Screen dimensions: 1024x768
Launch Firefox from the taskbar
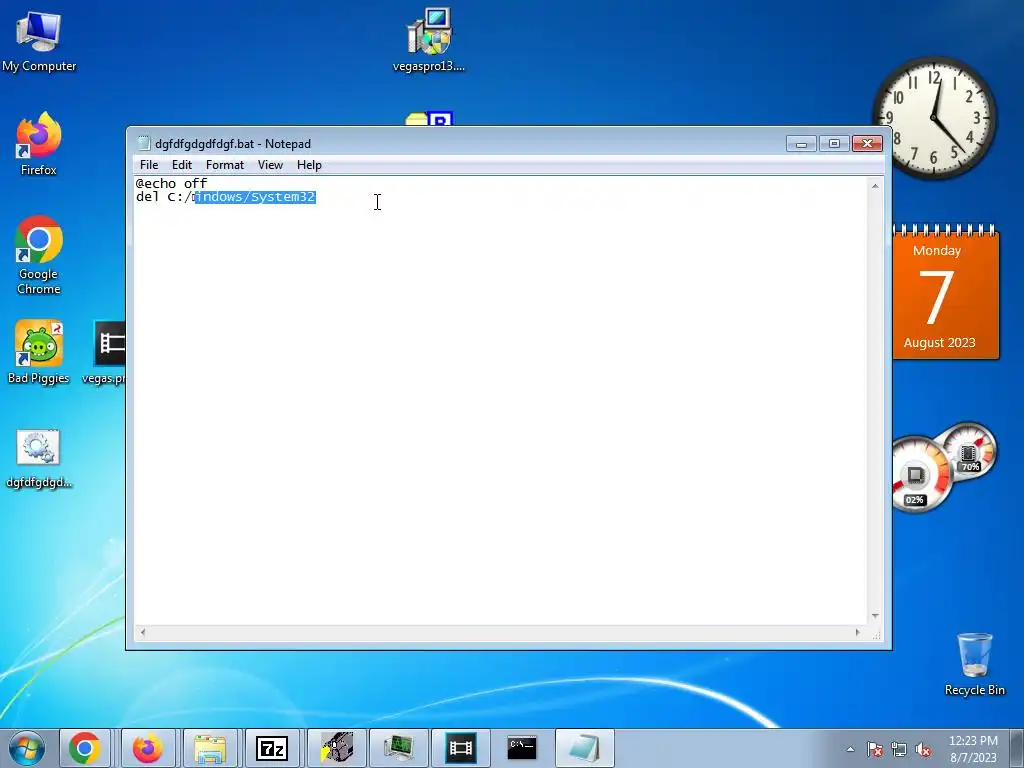click(148, 748)
